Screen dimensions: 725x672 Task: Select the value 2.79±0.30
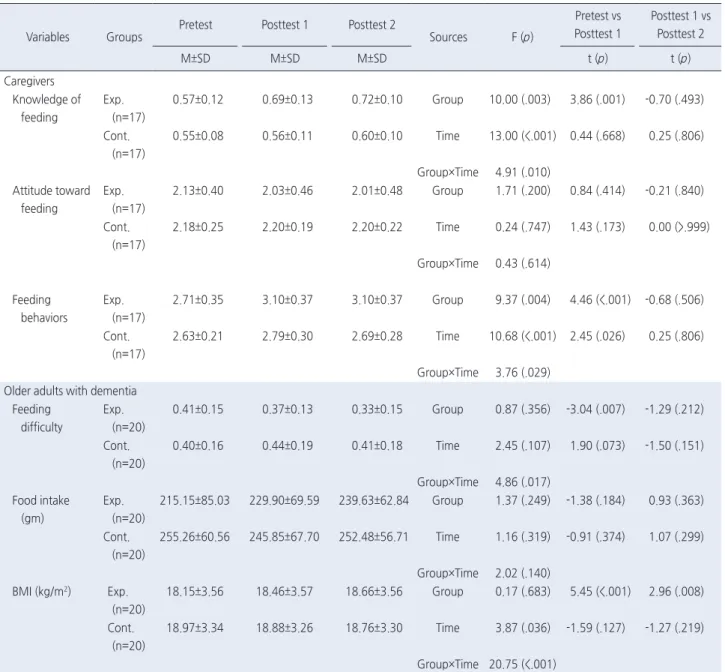[287, 336]
